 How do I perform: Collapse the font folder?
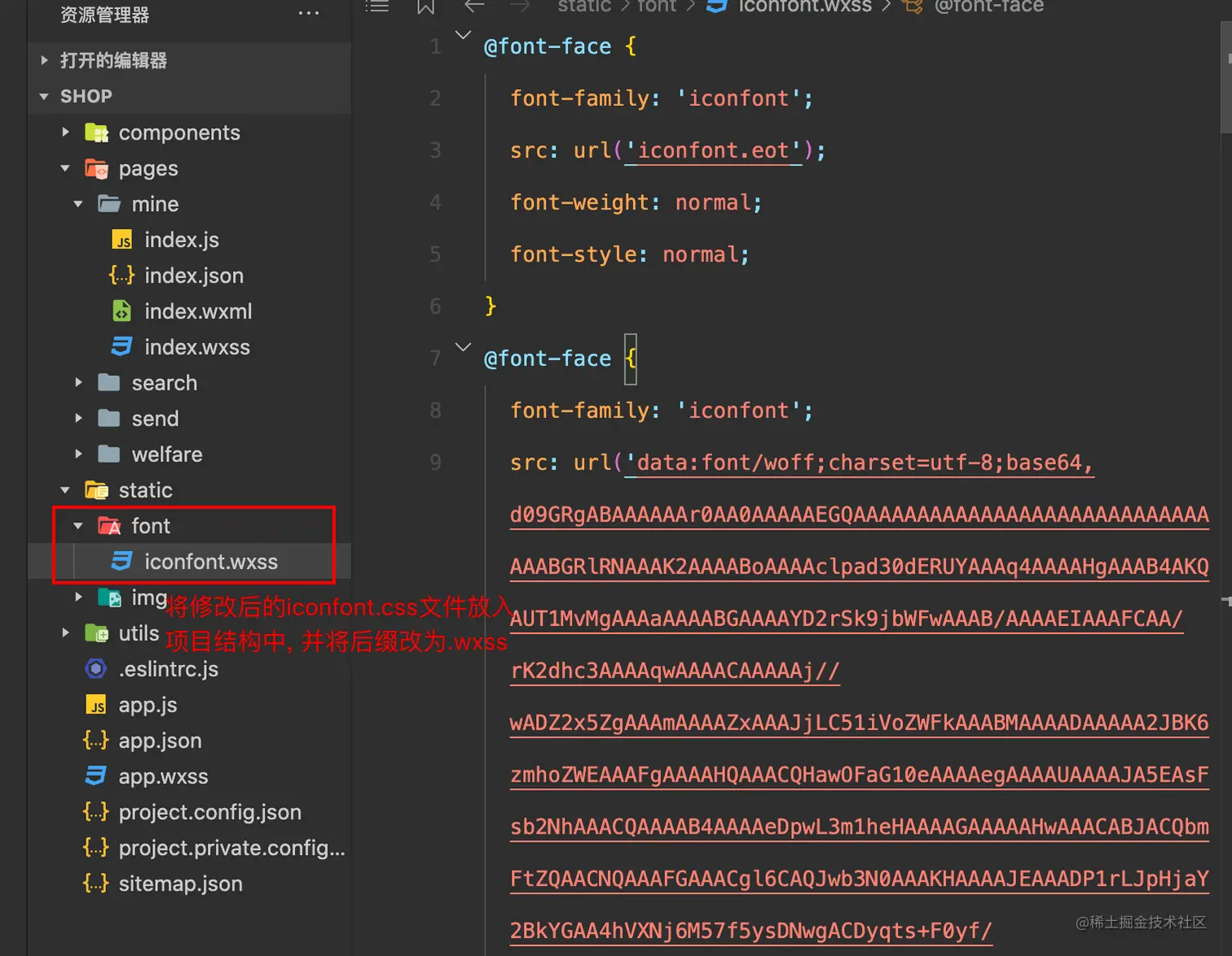click(x=78, y=526)
